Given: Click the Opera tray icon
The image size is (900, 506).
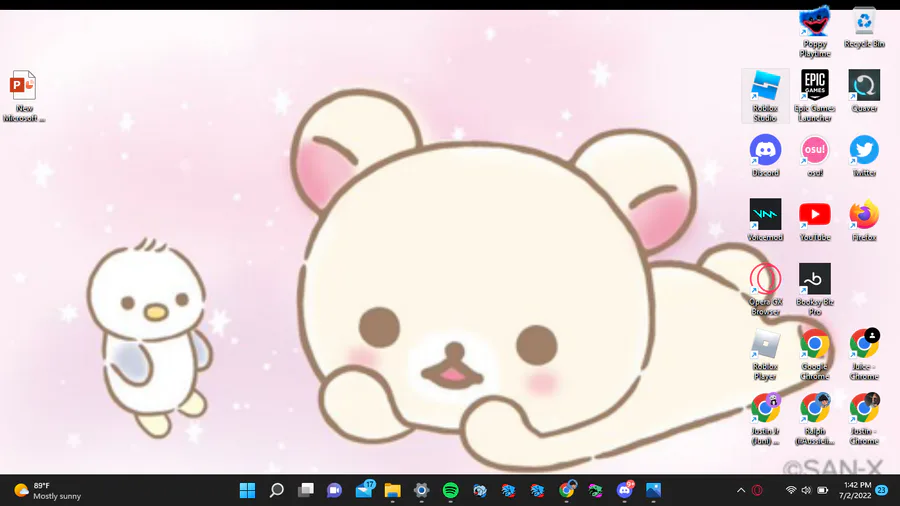Looking at the screenshot, I should [757, 491].
